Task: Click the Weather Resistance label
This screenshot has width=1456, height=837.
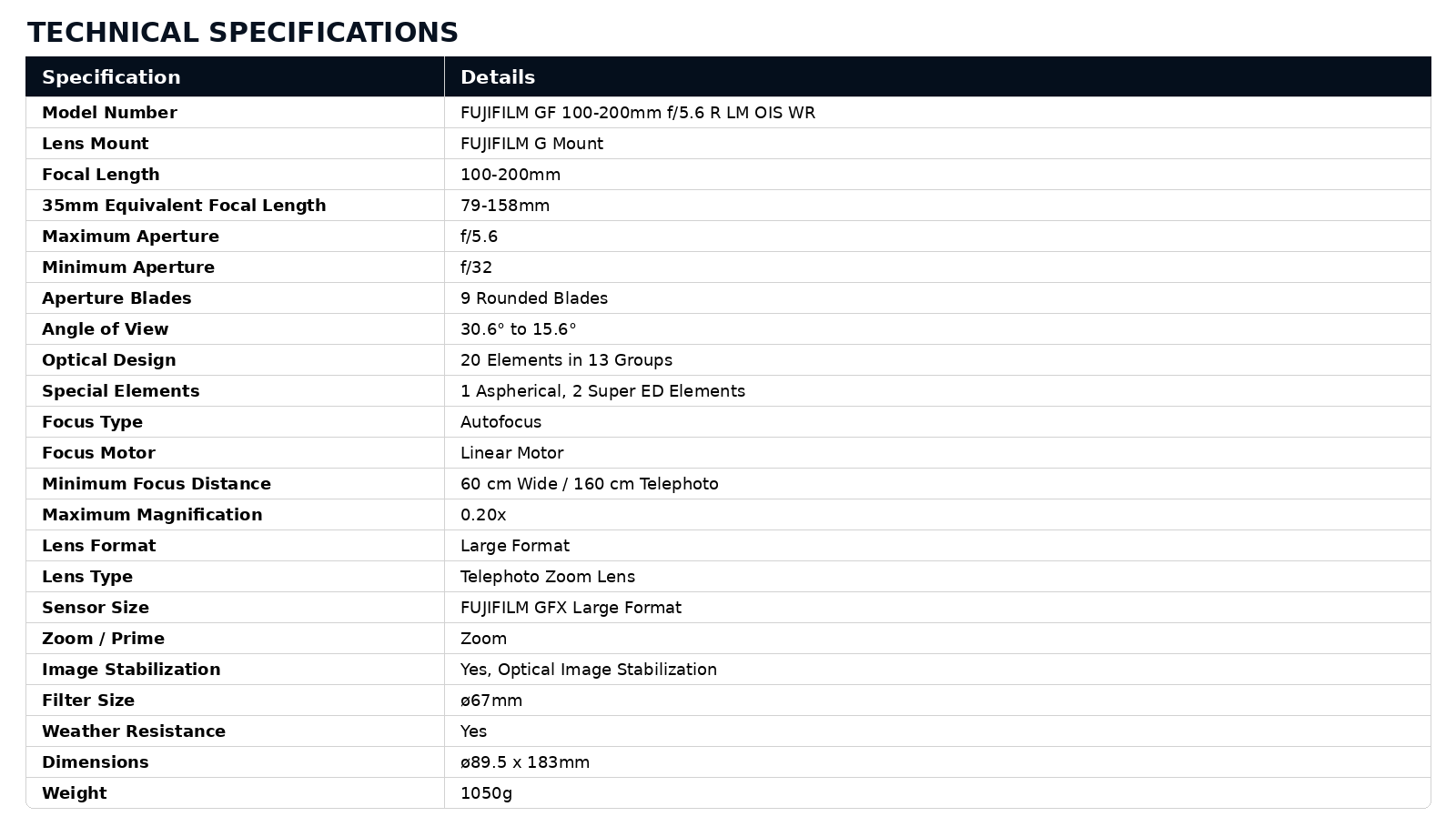Action: point(134,731)
